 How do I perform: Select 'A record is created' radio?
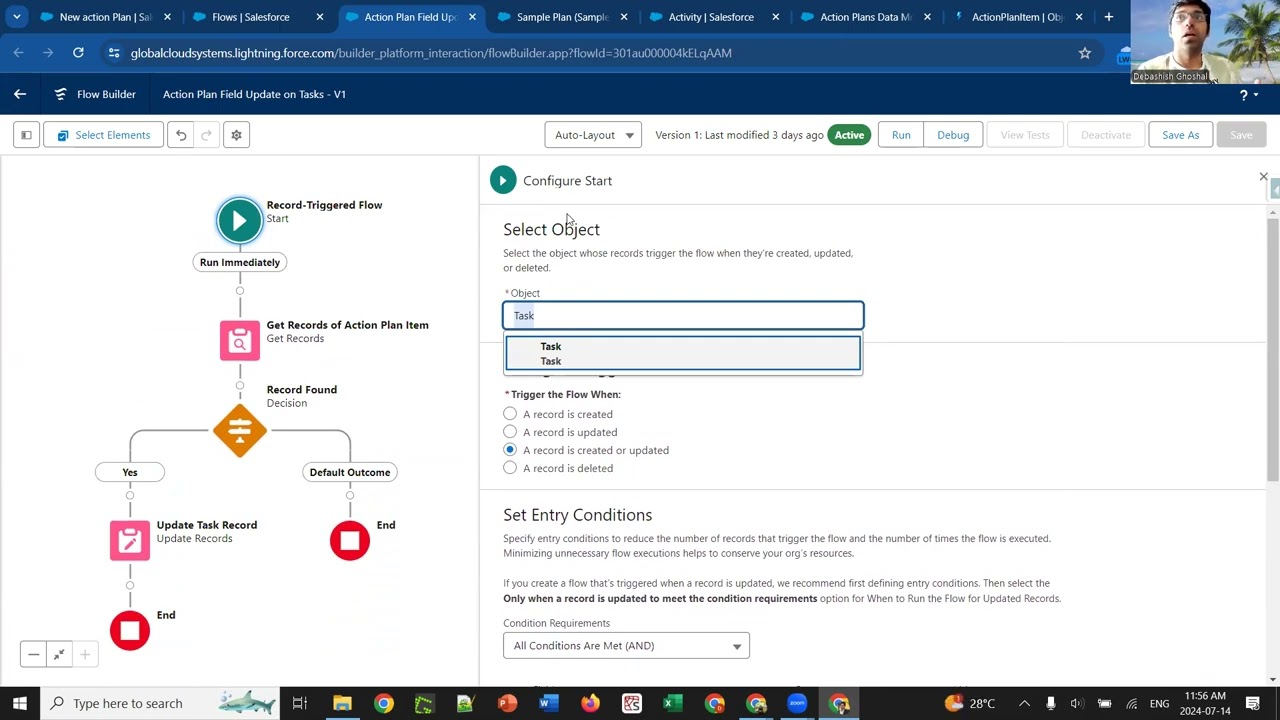coord(510,414)
